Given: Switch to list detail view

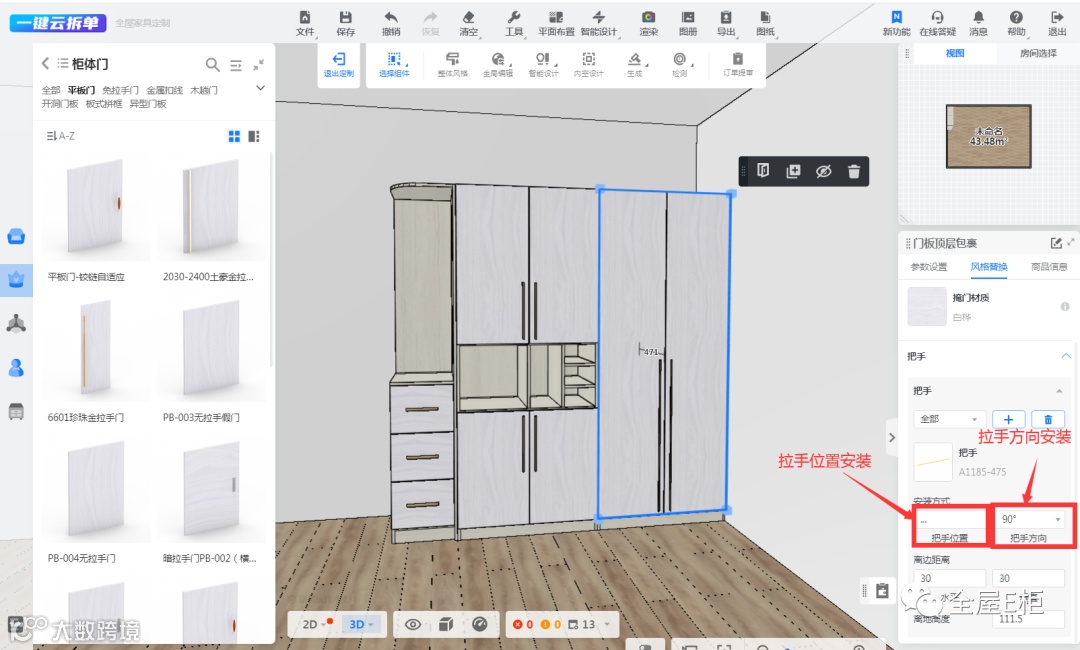Looking at the screenshot, I should point(254,136).
